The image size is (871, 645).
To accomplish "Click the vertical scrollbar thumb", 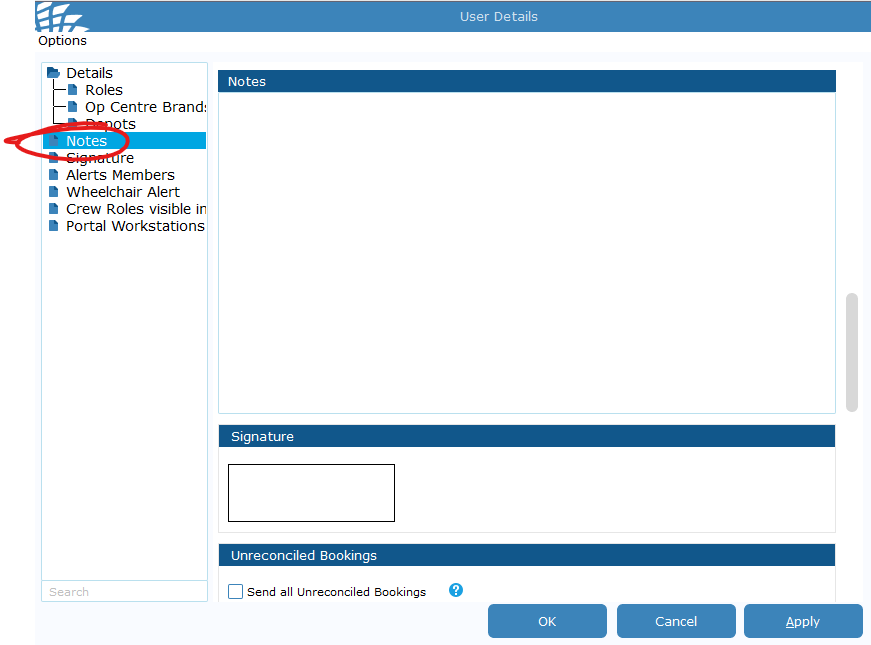I will 852,351.
